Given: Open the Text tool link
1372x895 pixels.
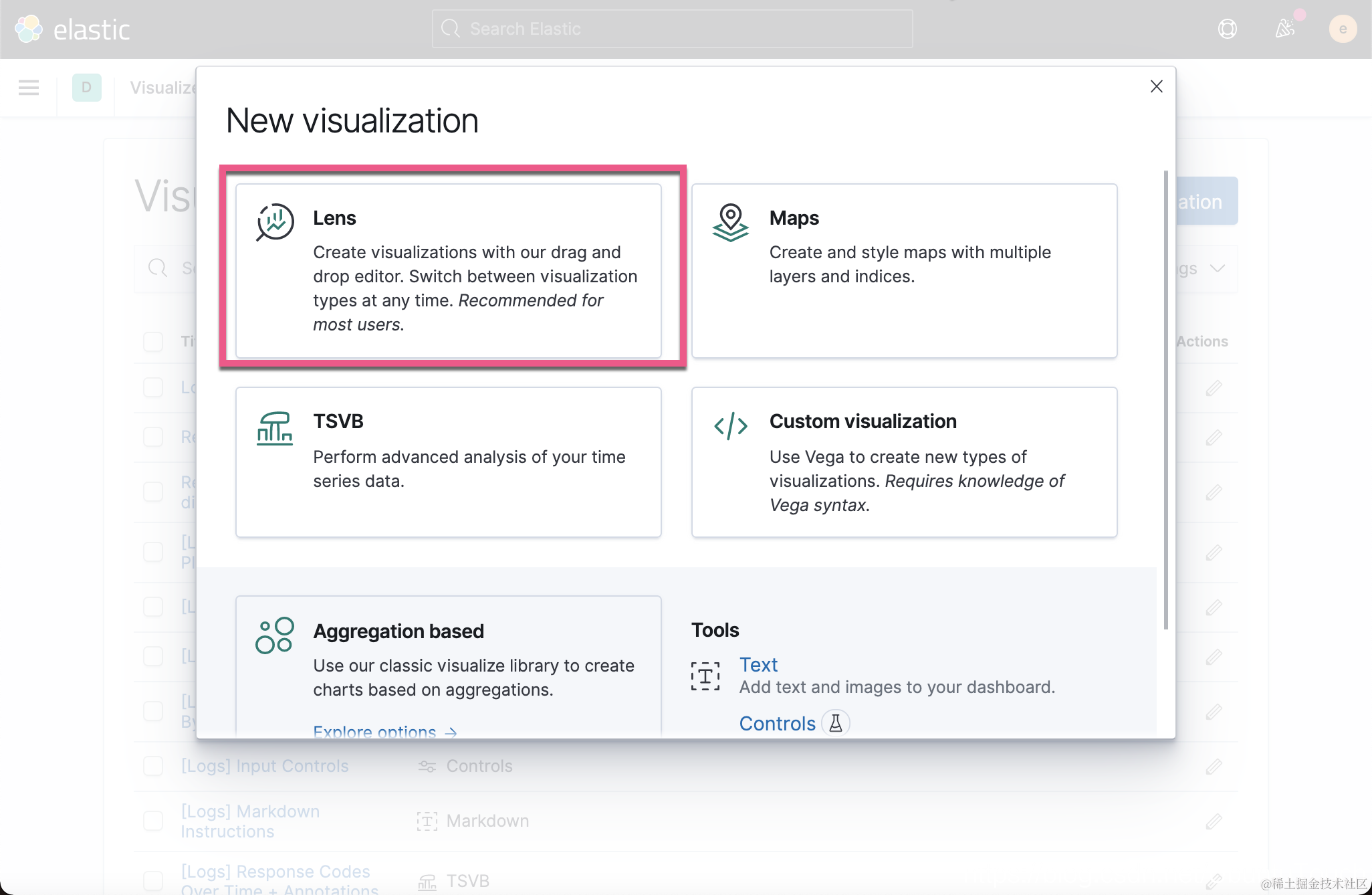Looking at the screenshot, I should tap(758, 664).
